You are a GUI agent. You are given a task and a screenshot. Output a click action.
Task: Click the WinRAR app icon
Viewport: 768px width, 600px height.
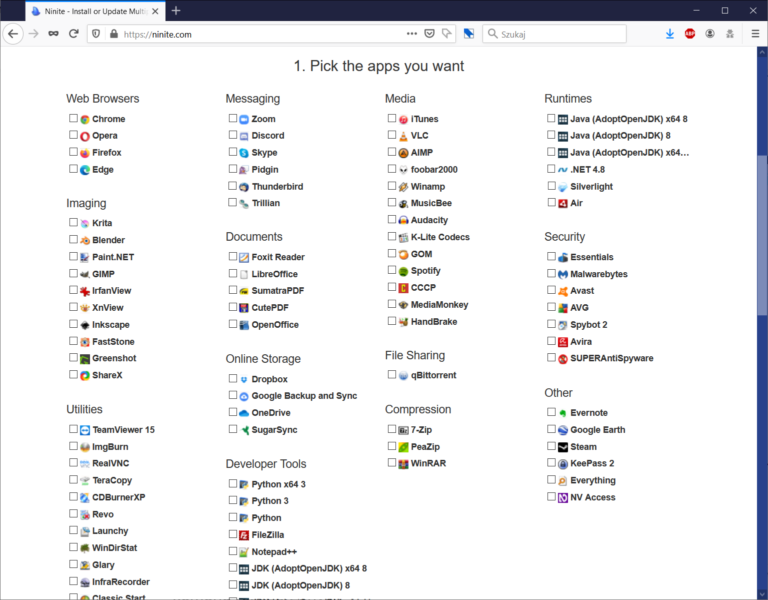coord(403,464)
